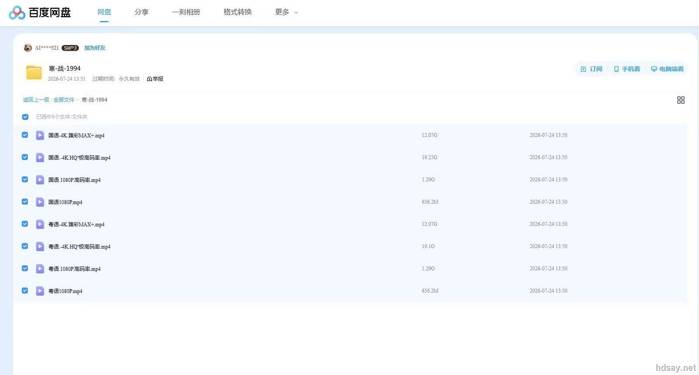Uncheck 粤语 4K HQ mp4 checkbox

point(25,246)
